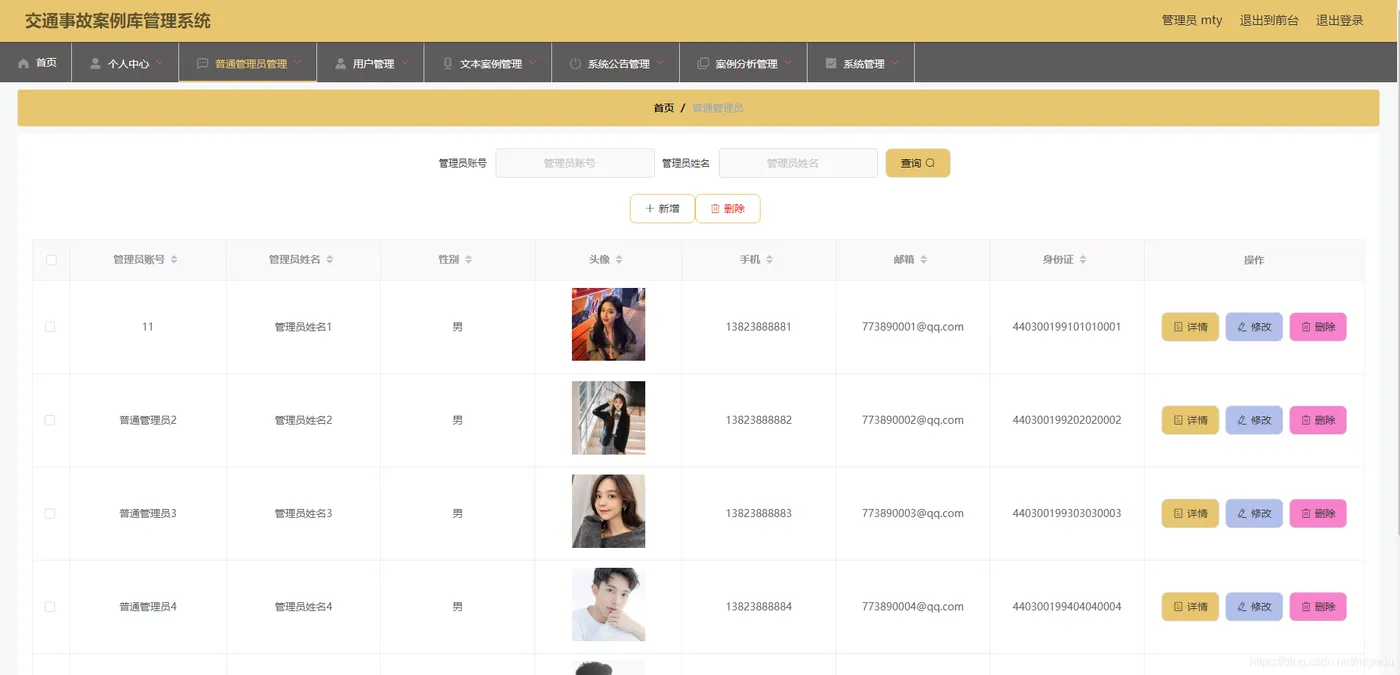Click 删除 for 管理员姓名1 row
The image size is (1400, 675).
point(1318,327)
